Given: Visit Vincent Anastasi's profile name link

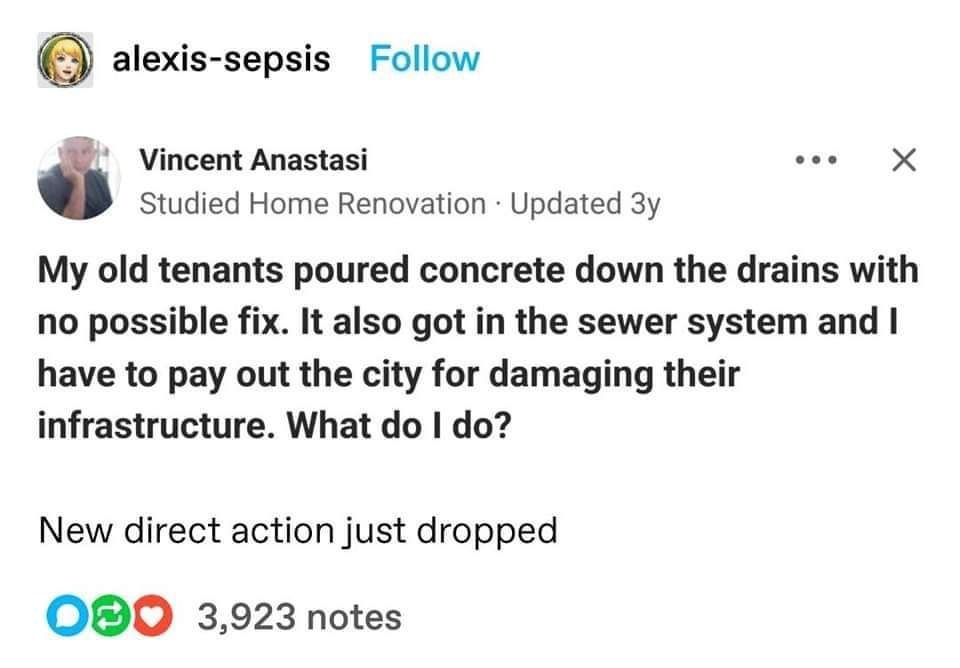Looking at the screenshot, I should (x=253, y=159).
